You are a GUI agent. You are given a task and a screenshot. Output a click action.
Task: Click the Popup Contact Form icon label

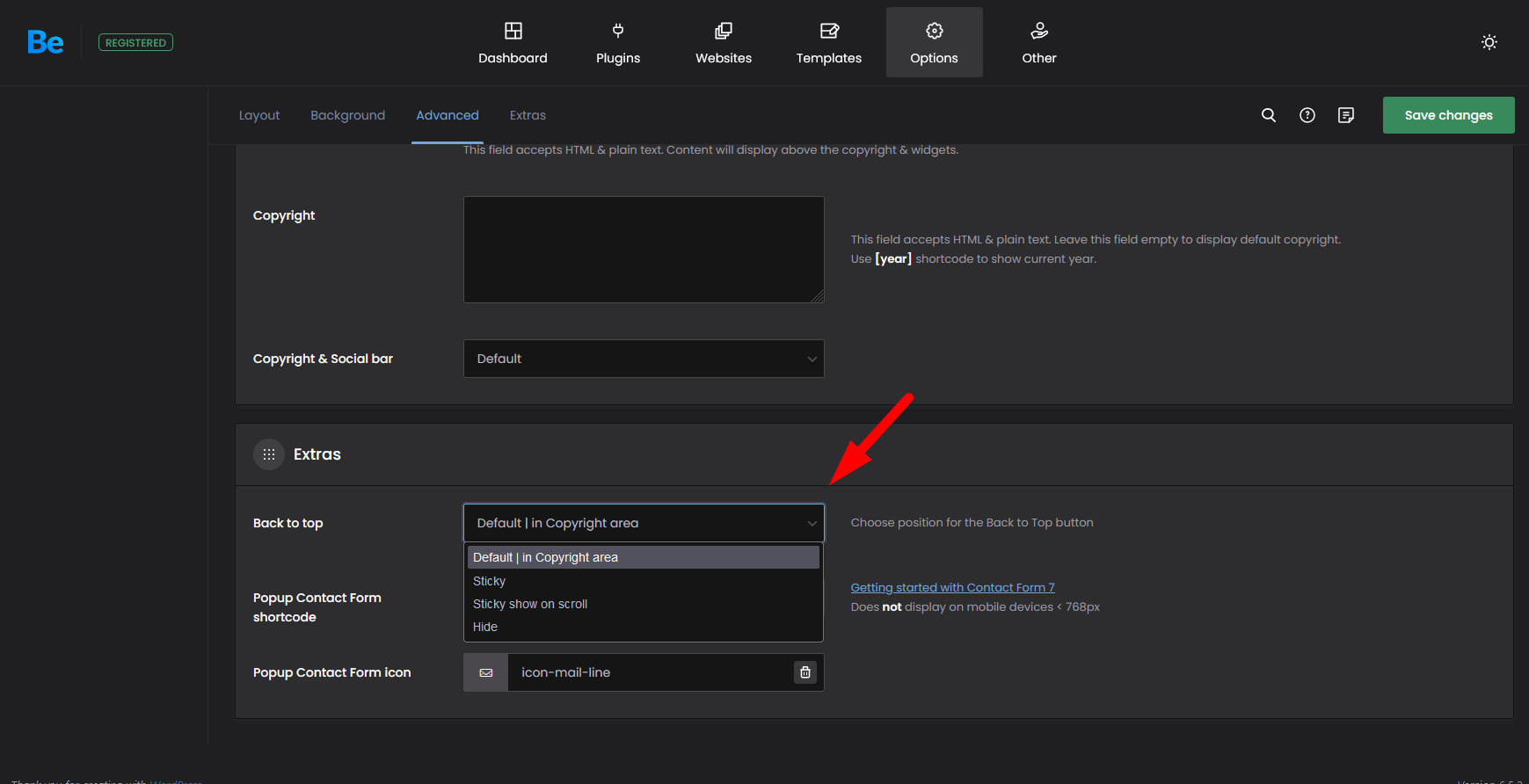tap(331, 672)
